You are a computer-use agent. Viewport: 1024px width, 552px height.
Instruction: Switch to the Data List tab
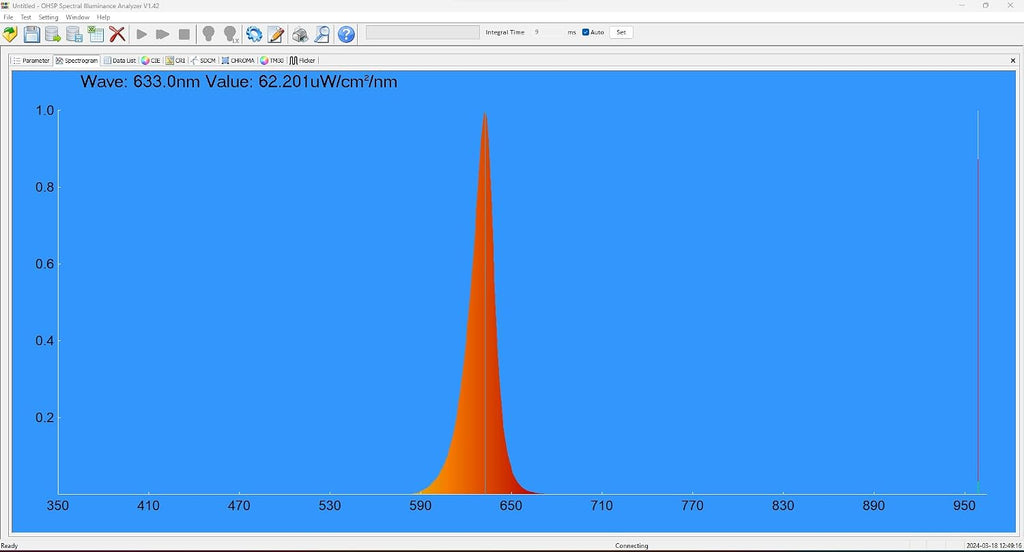tap(120, 60)
